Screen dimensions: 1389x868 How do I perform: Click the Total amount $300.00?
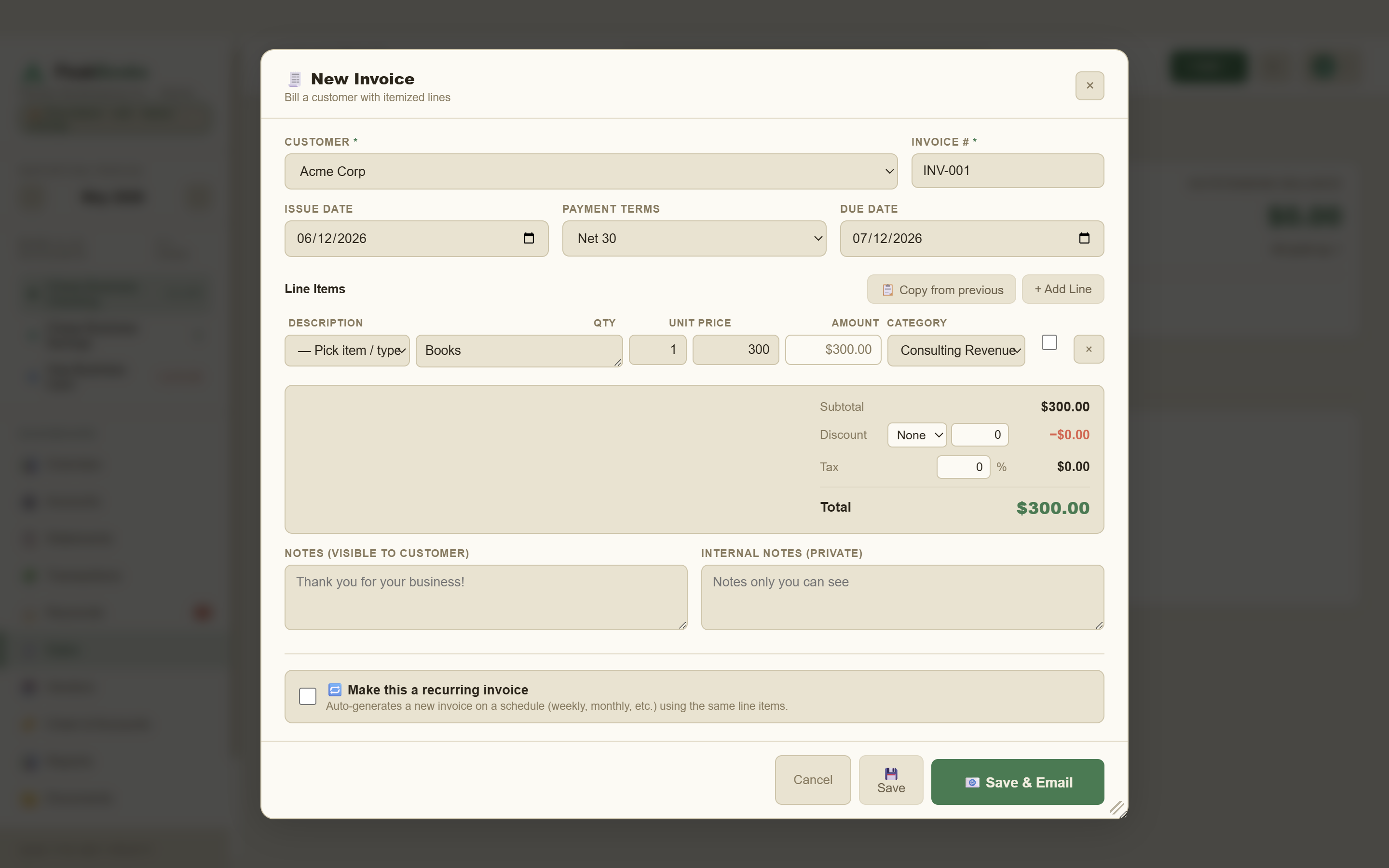pos(1053,508)
